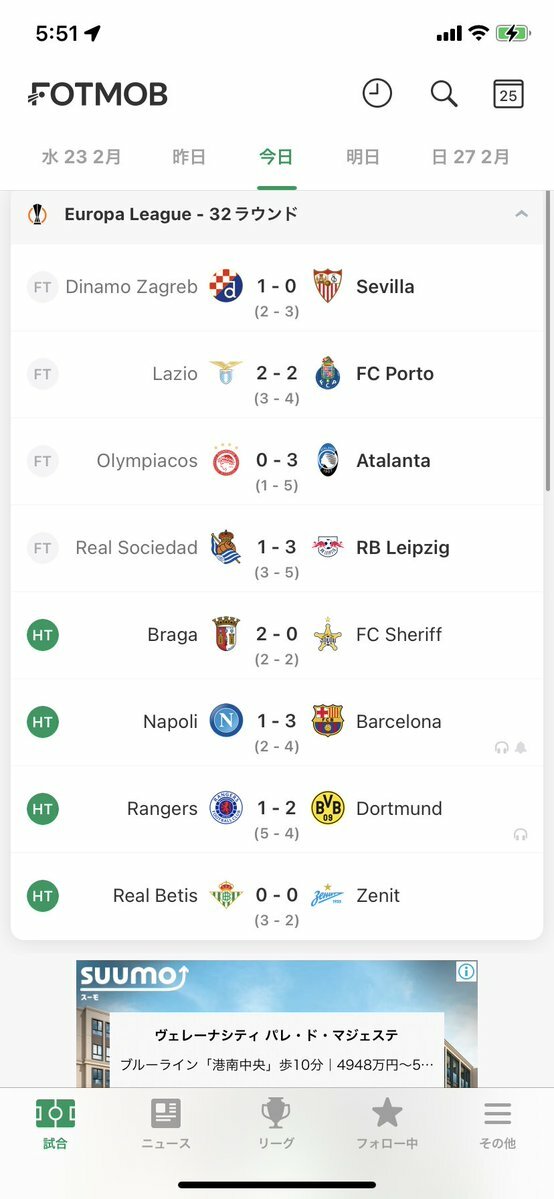554x1199 pixels.
Task: Open the calendar date picker icon
Action: coord(508,94)
